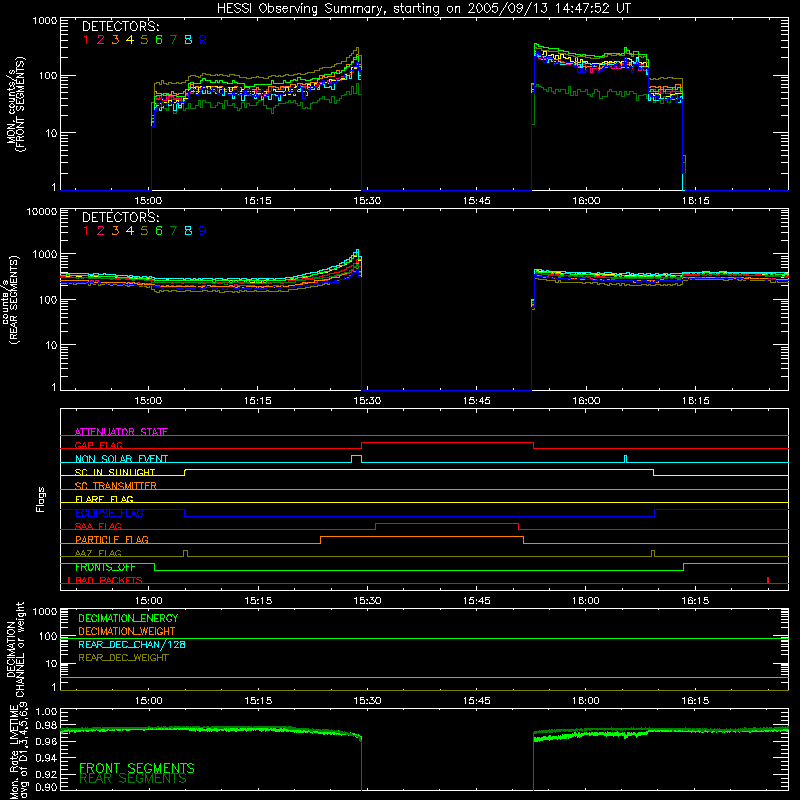Click the red BAD_PACKETS tick mark near plot end
Screen dimensions: 800x800
coord(768,580)
